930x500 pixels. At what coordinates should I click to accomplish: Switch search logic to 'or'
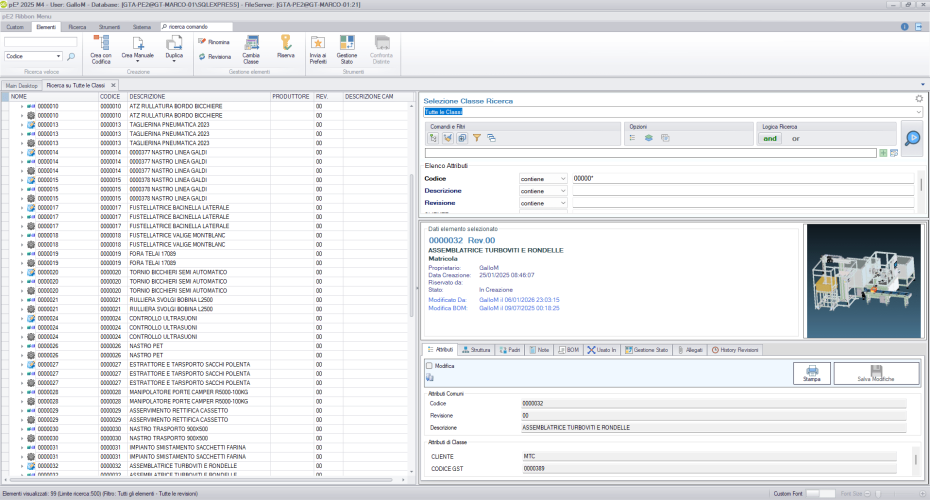(x=796, y=138)
